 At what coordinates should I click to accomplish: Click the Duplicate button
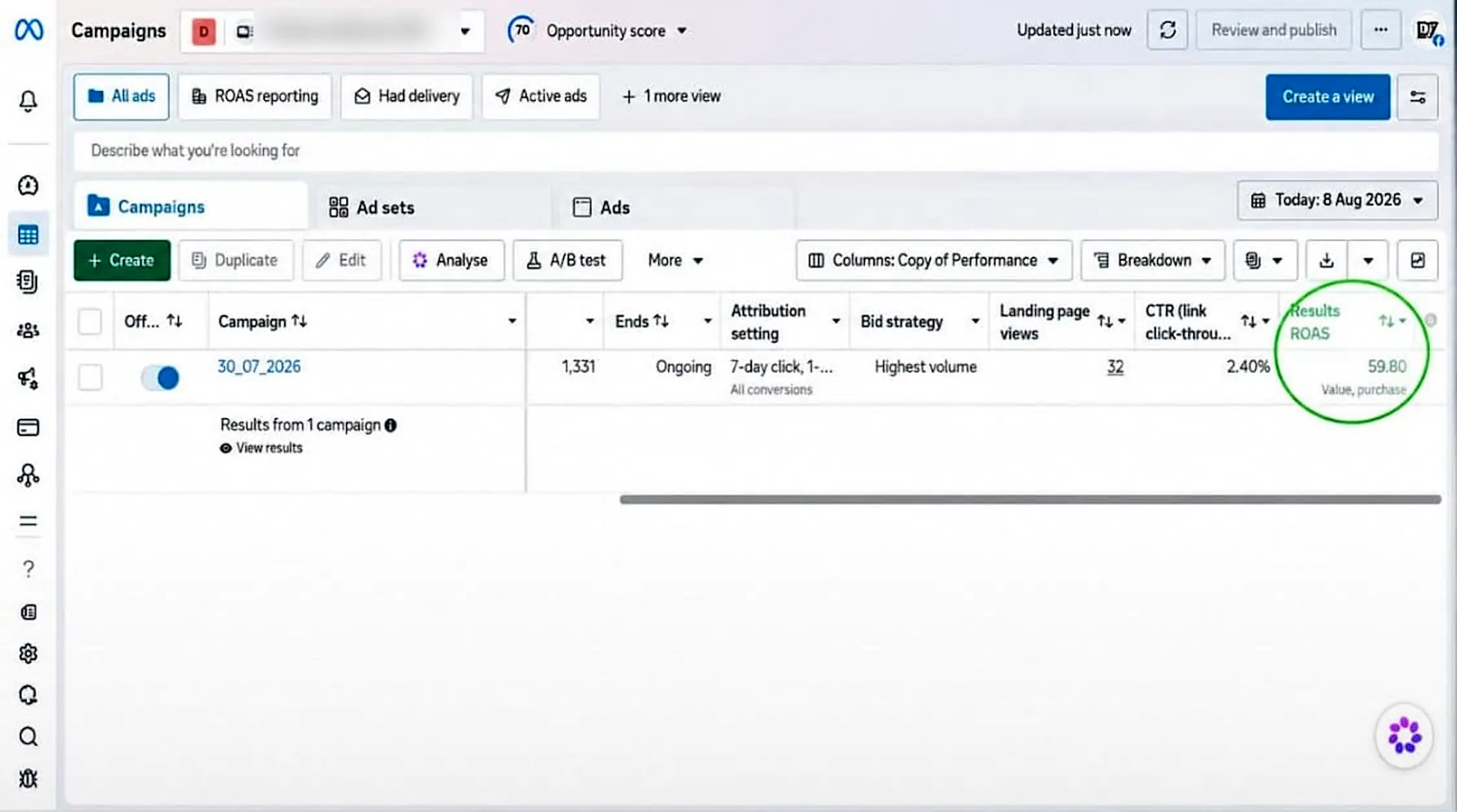pyautogui.click(x=236, y=260)
